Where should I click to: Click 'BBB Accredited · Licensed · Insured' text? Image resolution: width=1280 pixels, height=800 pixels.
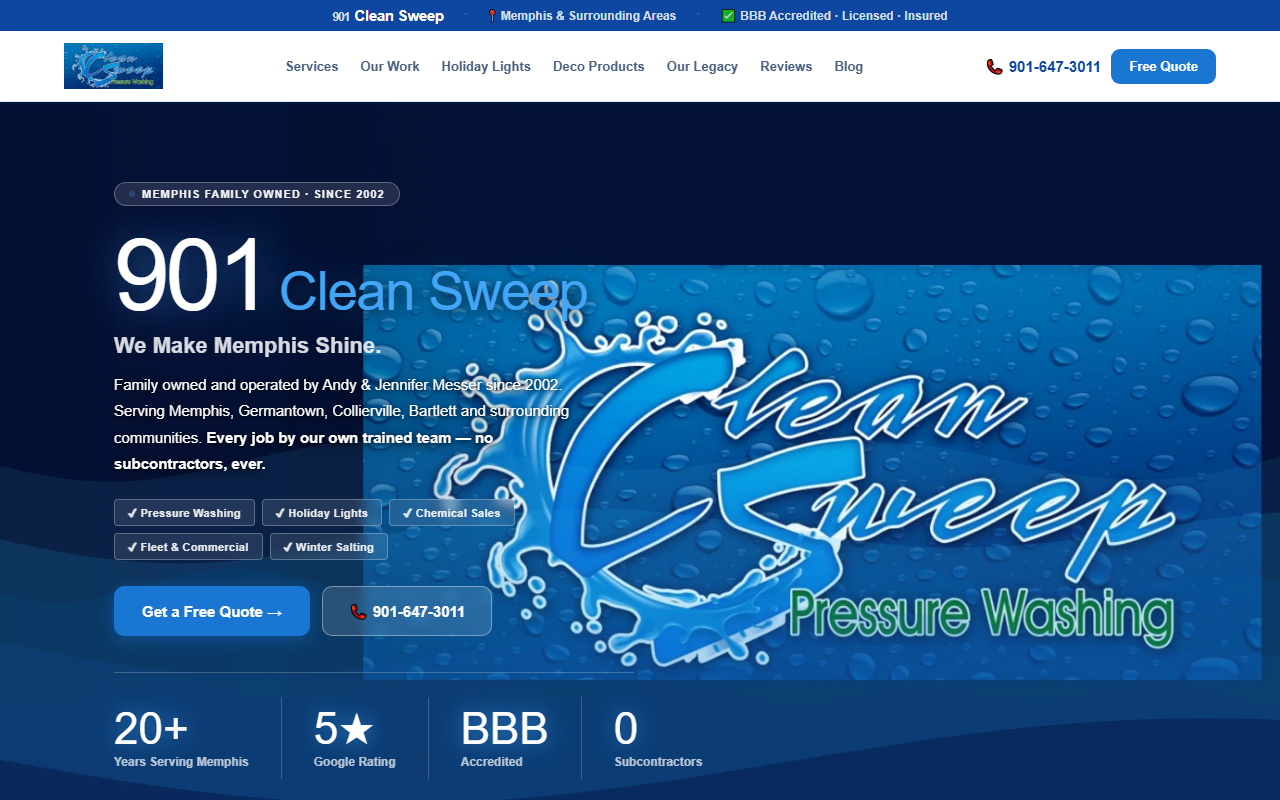pyautogui.click(x=844, y=16)
